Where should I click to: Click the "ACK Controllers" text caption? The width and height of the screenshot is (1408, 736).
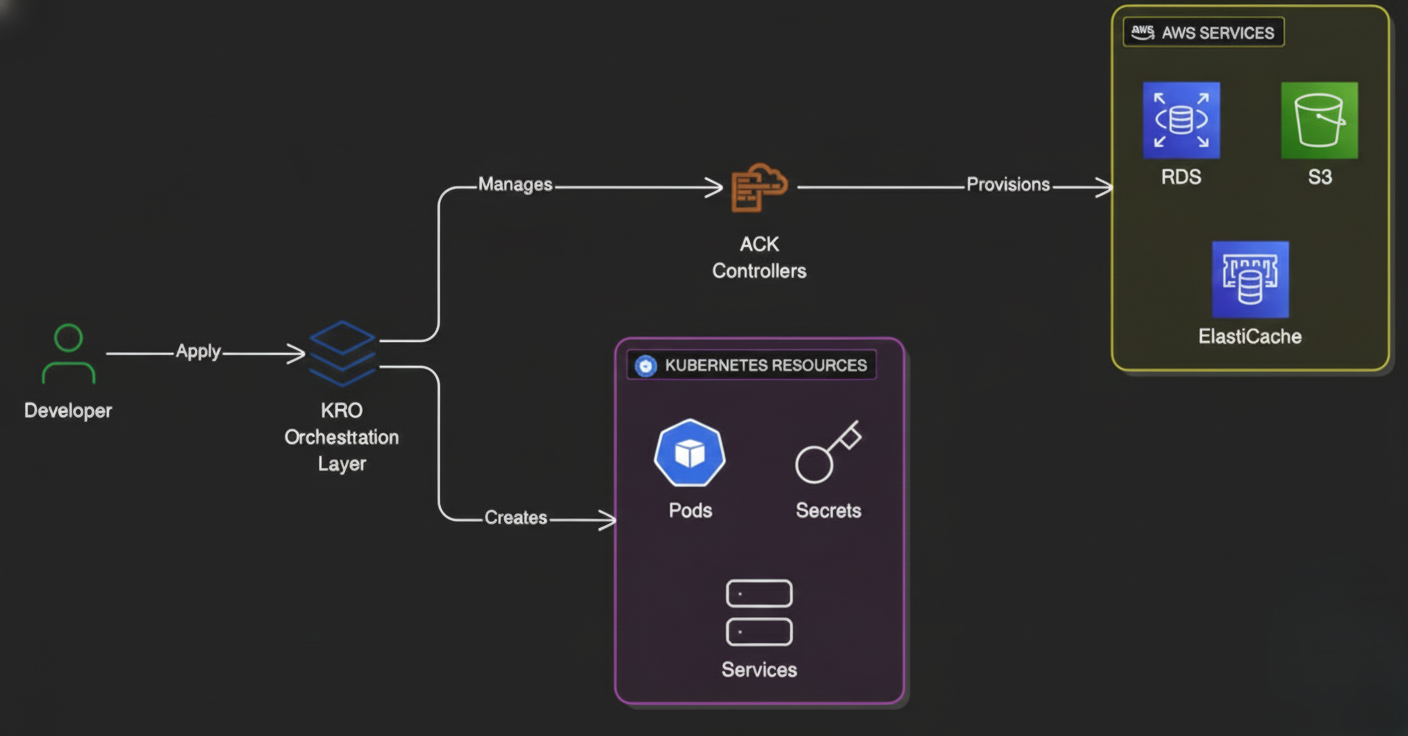click(759, 257)
